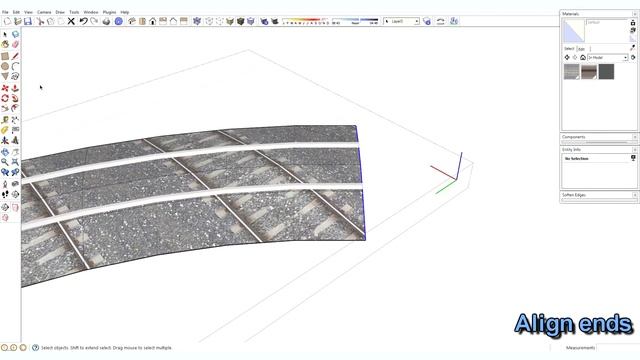Select the Paint Bucket tool
The width and height of the screenshot is (640, 360).
coord(5,44)
